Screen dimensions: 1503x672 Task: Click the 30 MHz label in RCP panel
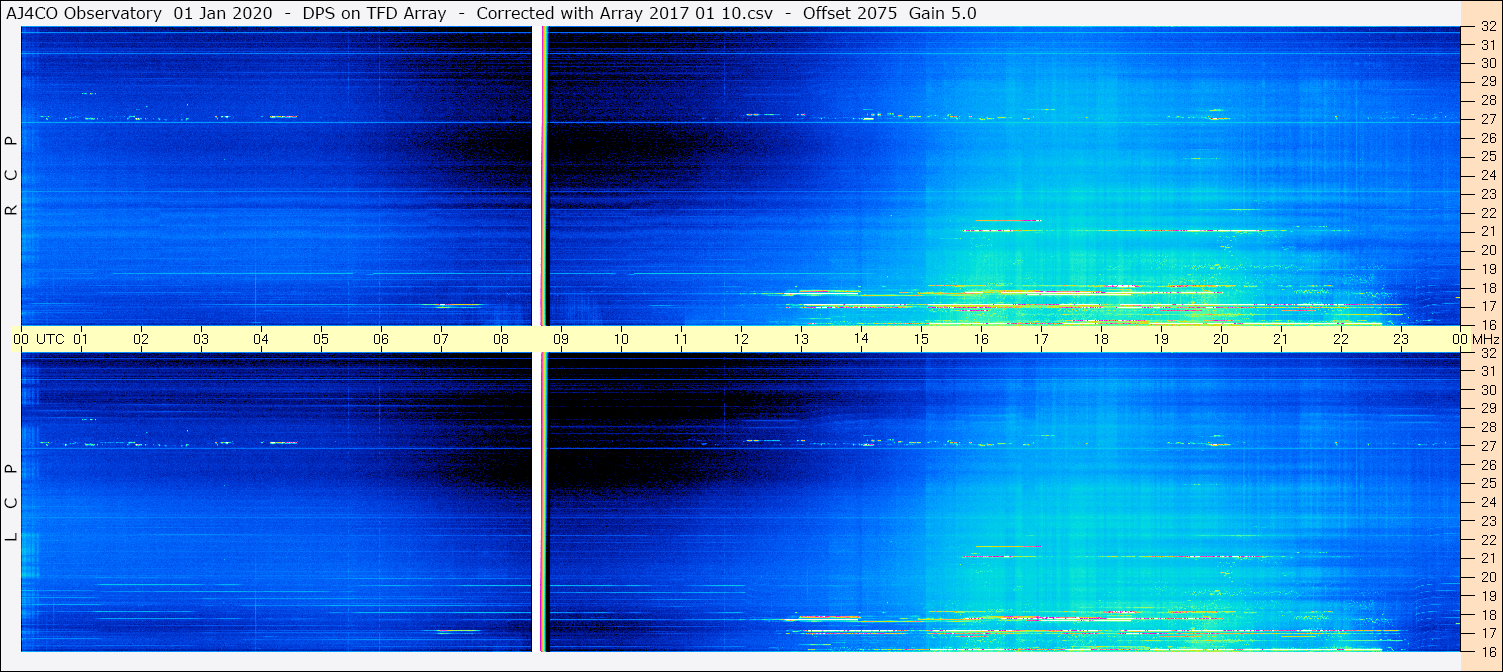pos(1487,63)
